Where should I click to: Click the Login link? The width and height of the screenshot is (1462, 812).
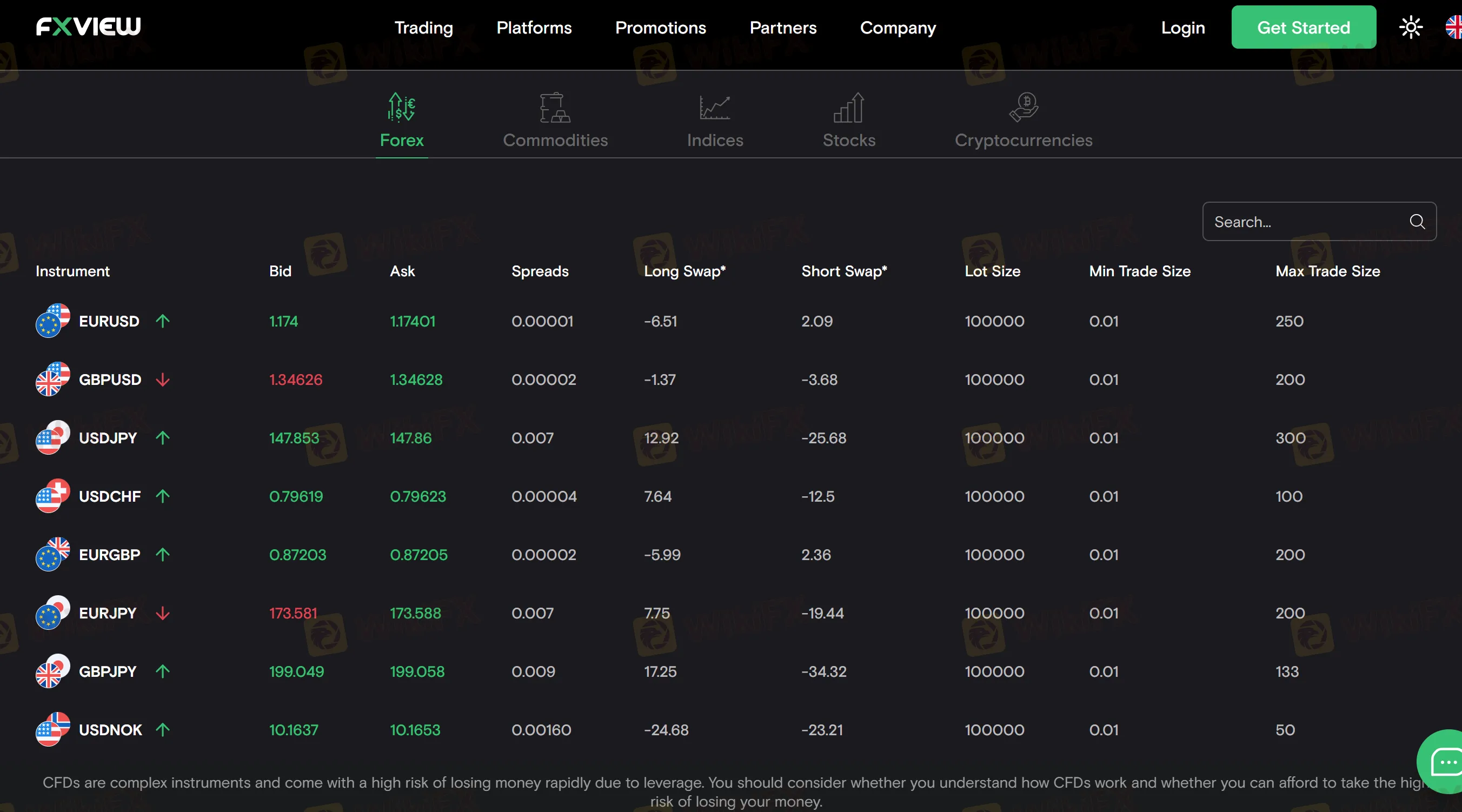1183,28
